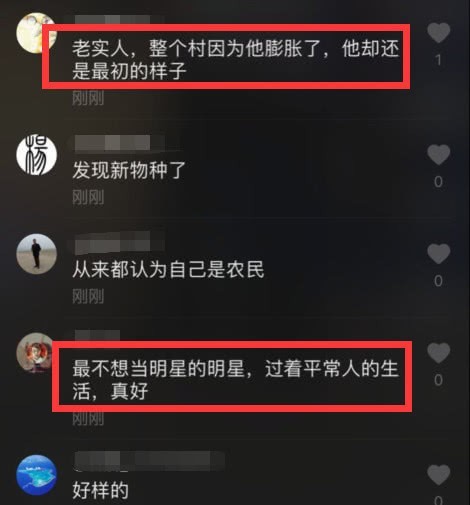Viewport: 470px width, 505px height.
Task: Tap heart icon next to 好样的
Action: [x=438, y=475]
